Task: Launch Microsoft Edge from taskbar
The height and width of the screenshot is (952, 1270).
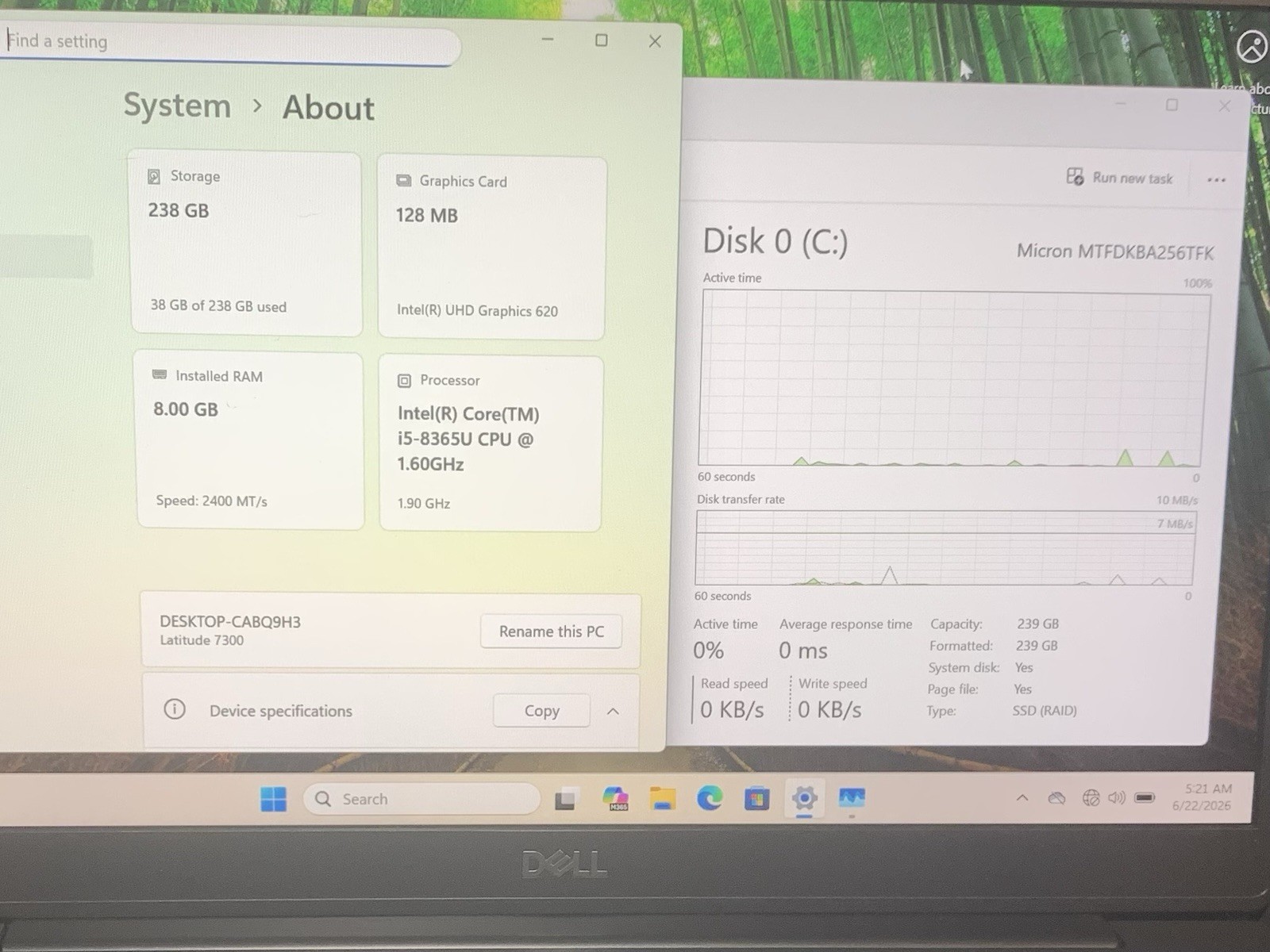Action: (710, 798)
